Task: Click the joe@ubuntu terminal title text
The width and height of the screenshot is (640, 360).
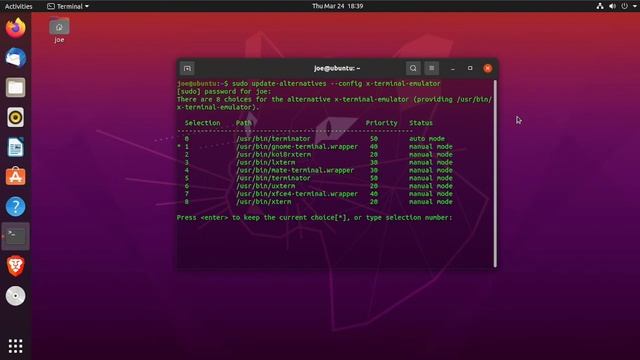Action: [x=337, y=69]
